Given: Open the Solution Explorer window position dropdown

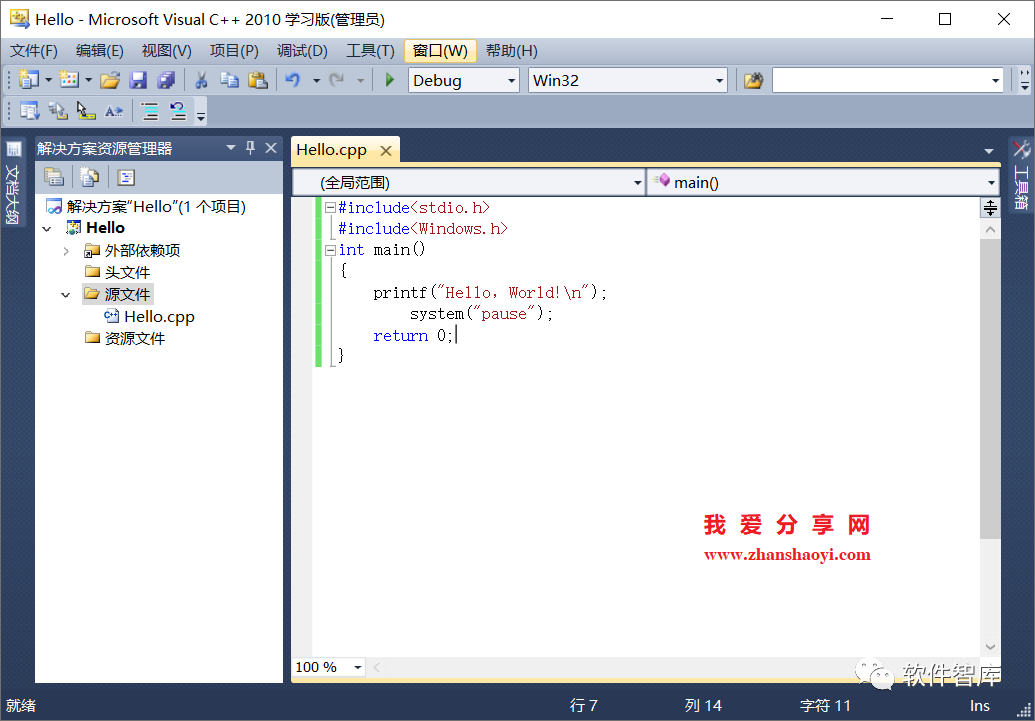Looking at the screenshot, I should coord(231,148).
